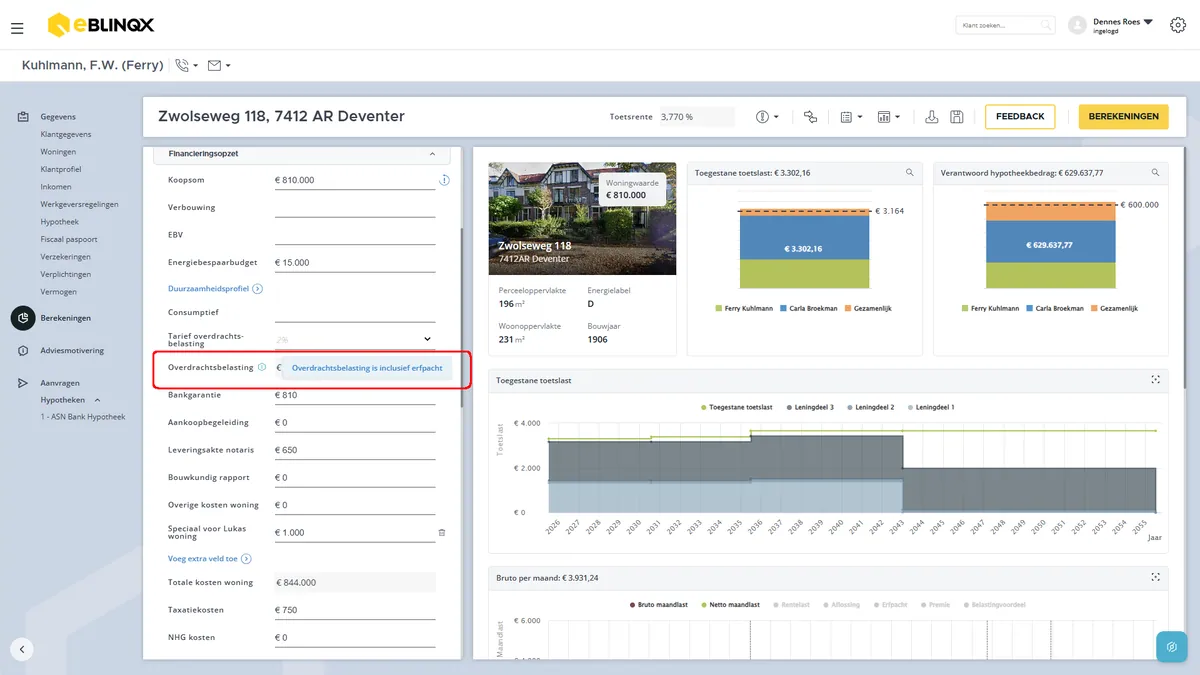This screenshot has width=1200, height=675.
Task: Toggle the Netto maandlast legend series
Action: 731,605
